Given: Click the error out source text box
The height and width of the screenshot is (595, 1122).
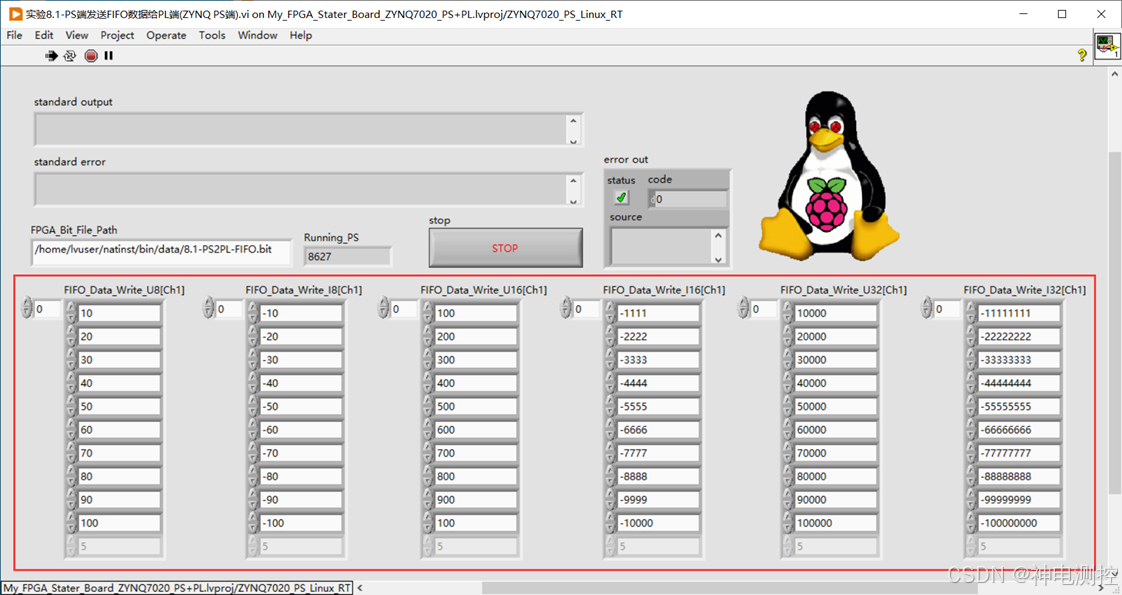Looking at the screenshot, I should point(660,247).
